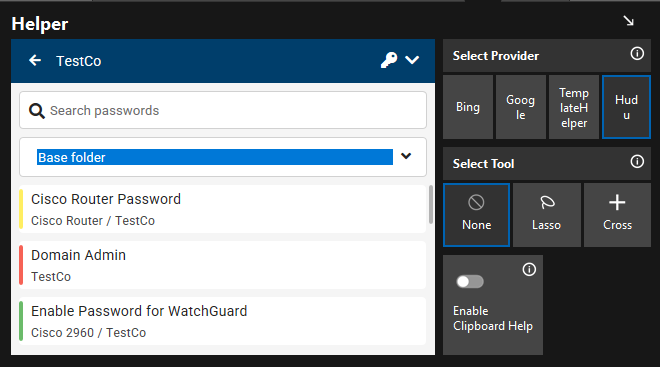Collapse the Helper panel with the diagonal arrow

[628, 21]
